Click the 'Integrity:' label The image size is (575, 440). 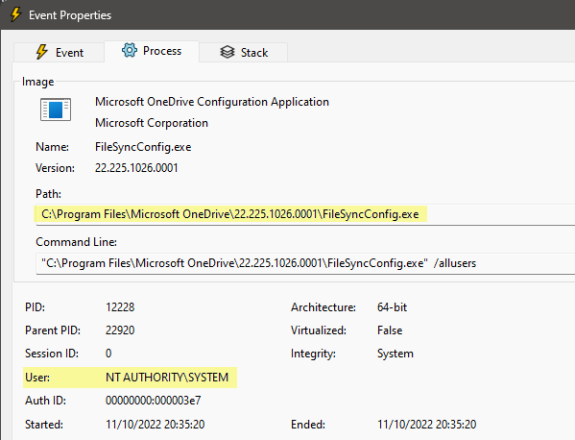point(313,353)
